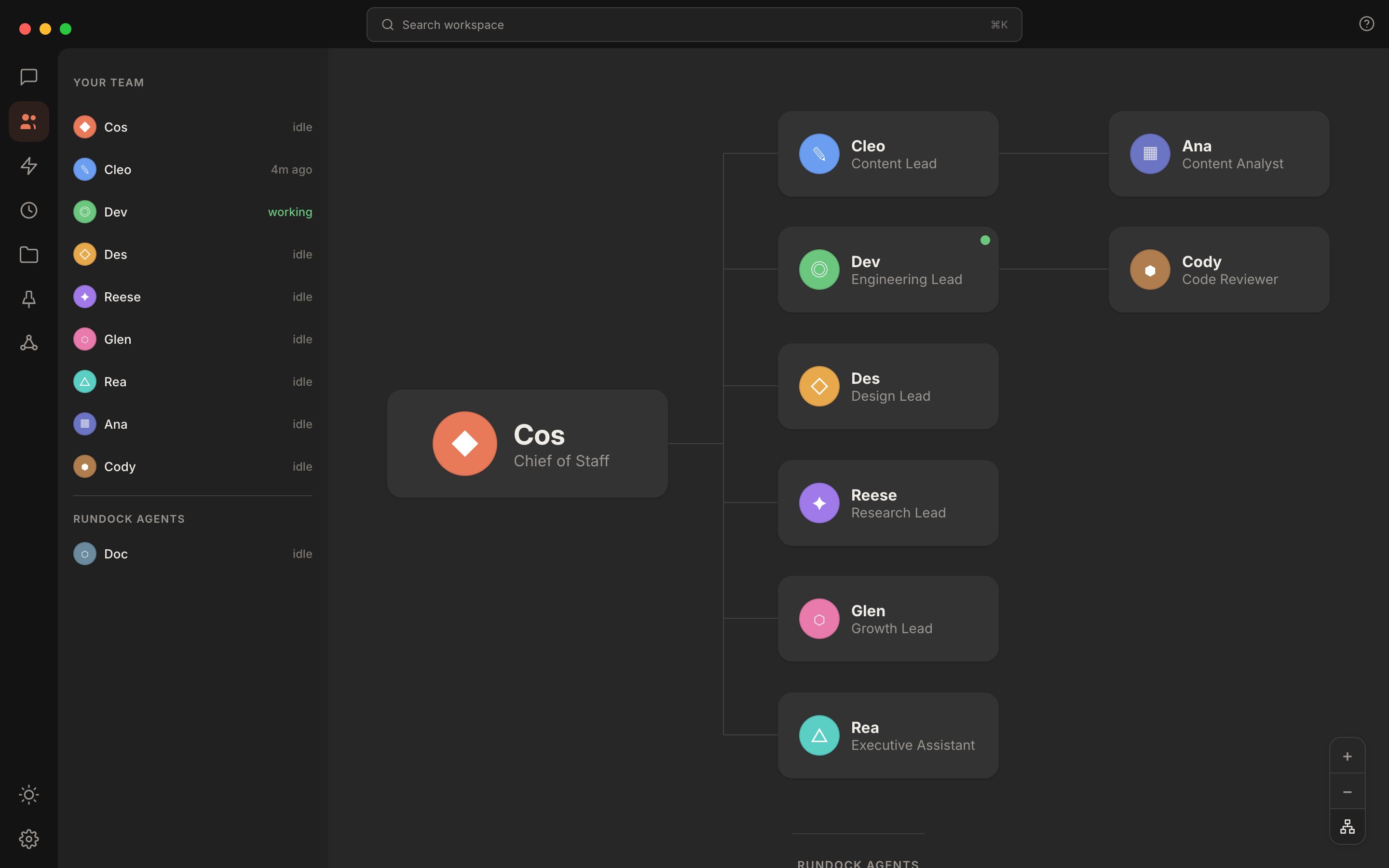The image size is (1389, 868).
Task: Click Dev's 'working' status text
Action: tap(290, 212)
